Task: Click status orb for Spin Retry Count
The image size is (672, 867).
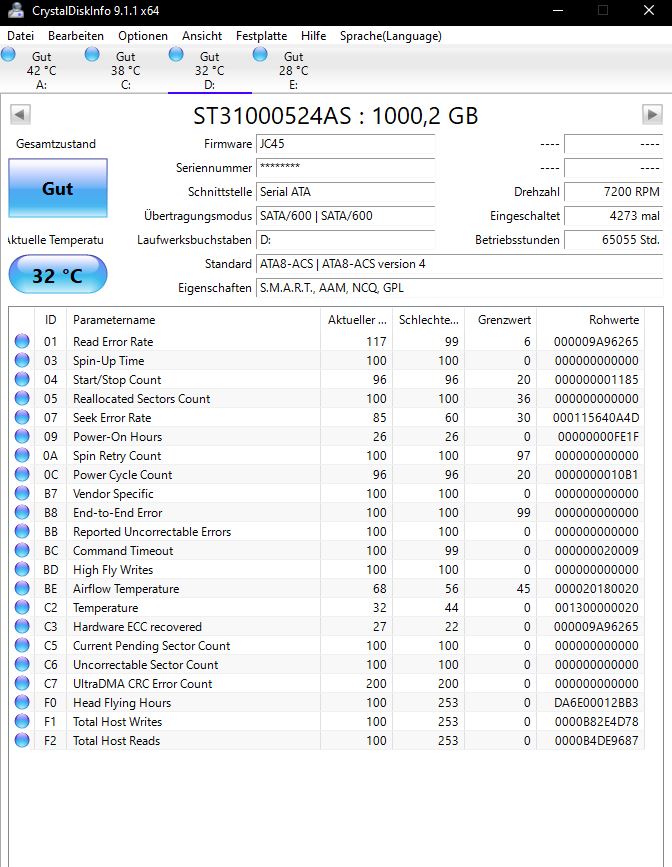Action: pyautogui.click(x=22, y=456)
